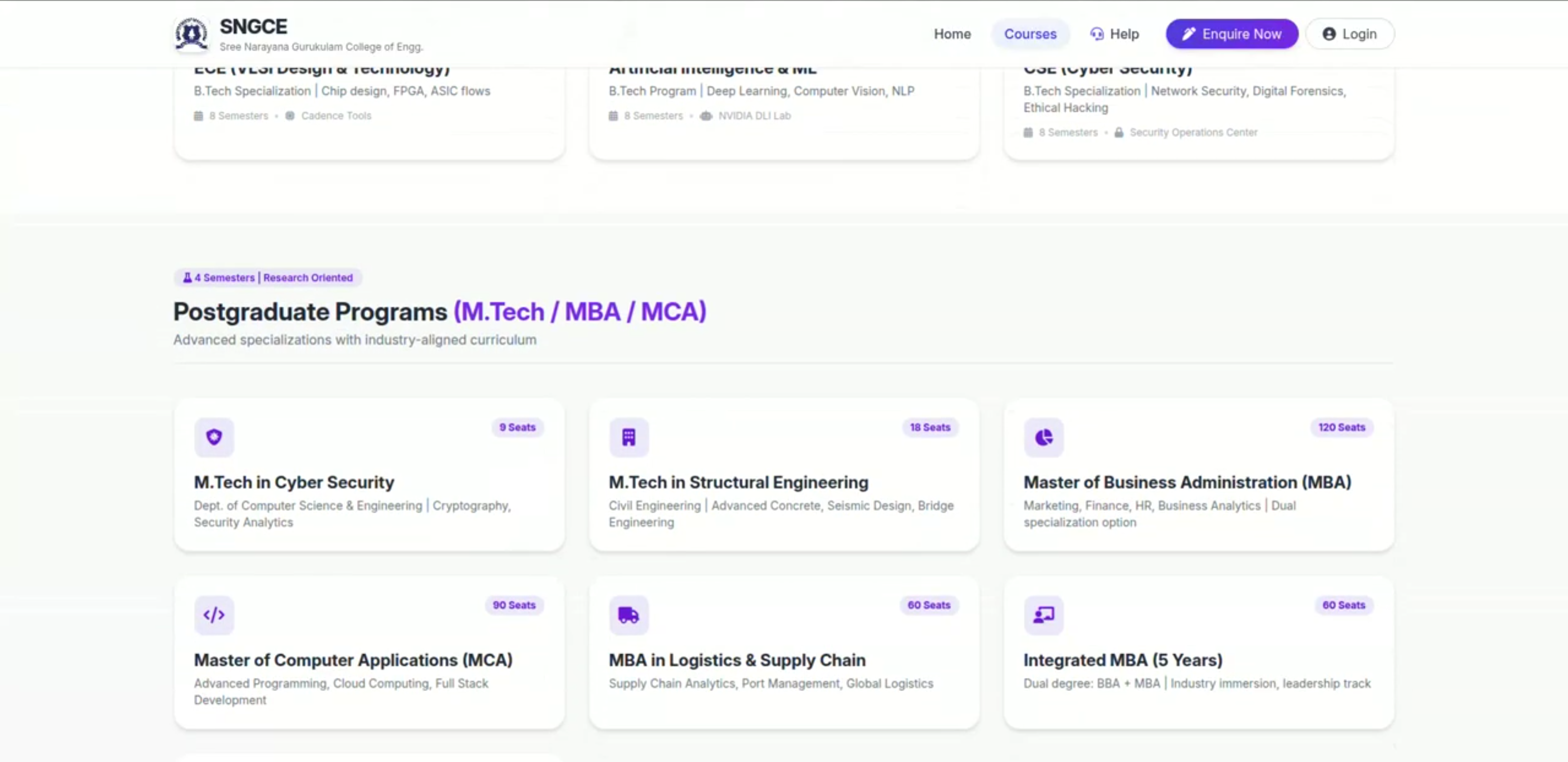Viewport: 1568px width, 762px height.
Task: Click the 'Security Operations Center' label
Action: 1193,132
